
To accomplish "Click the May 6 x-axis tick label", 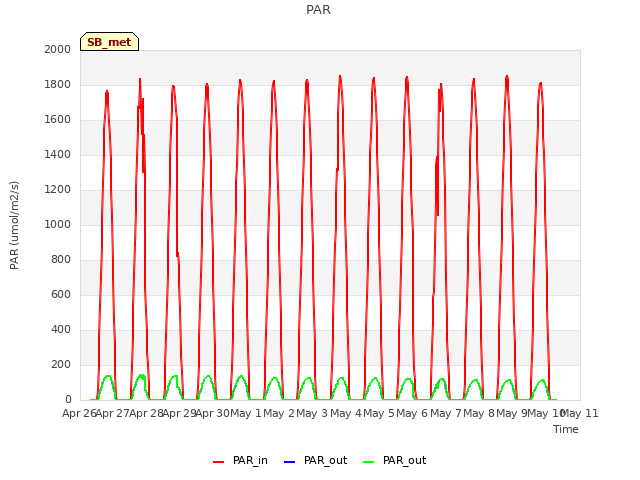I will point(413,413).
